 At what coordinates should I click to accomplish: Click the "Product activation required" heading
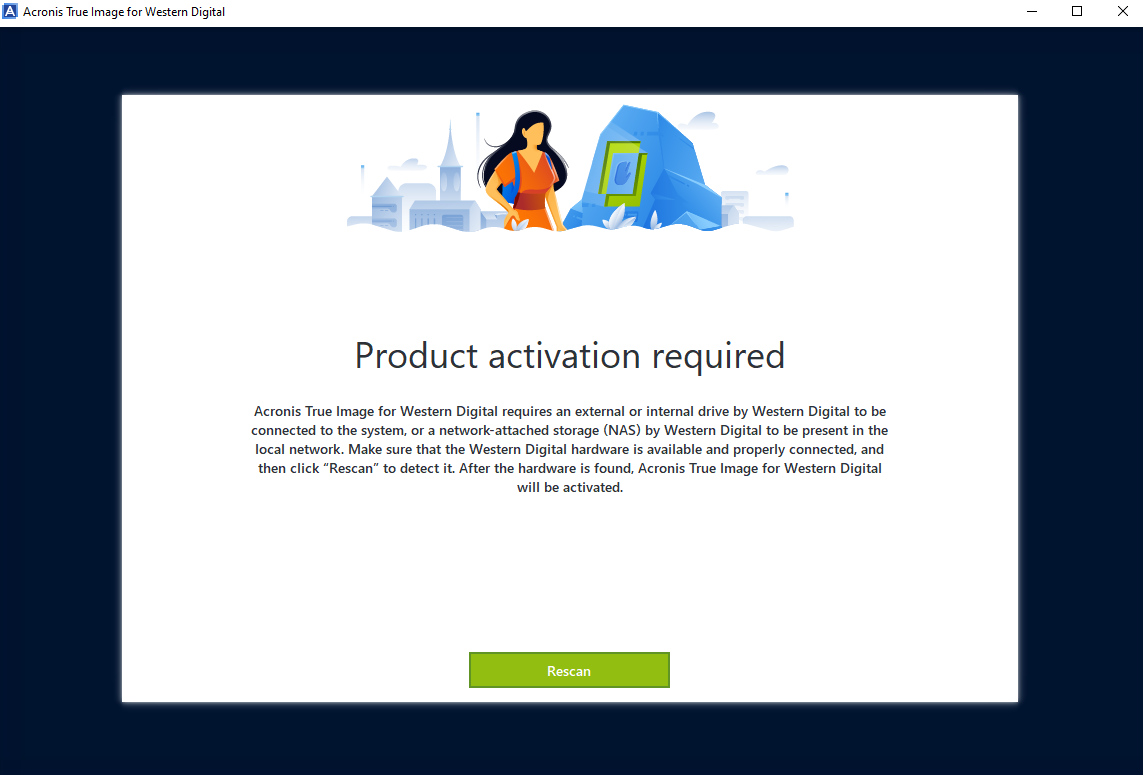pyautogui.click(x=569, y=357)
